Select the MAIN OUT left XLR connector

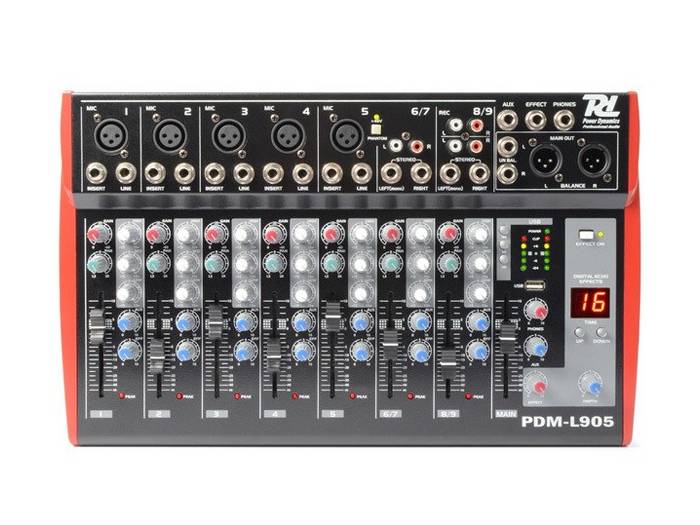pos(546,161)
